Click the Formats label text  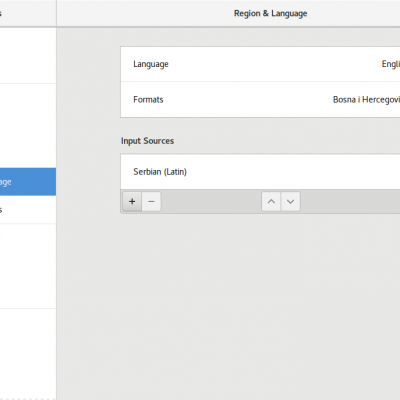click(x=148, y=100)
